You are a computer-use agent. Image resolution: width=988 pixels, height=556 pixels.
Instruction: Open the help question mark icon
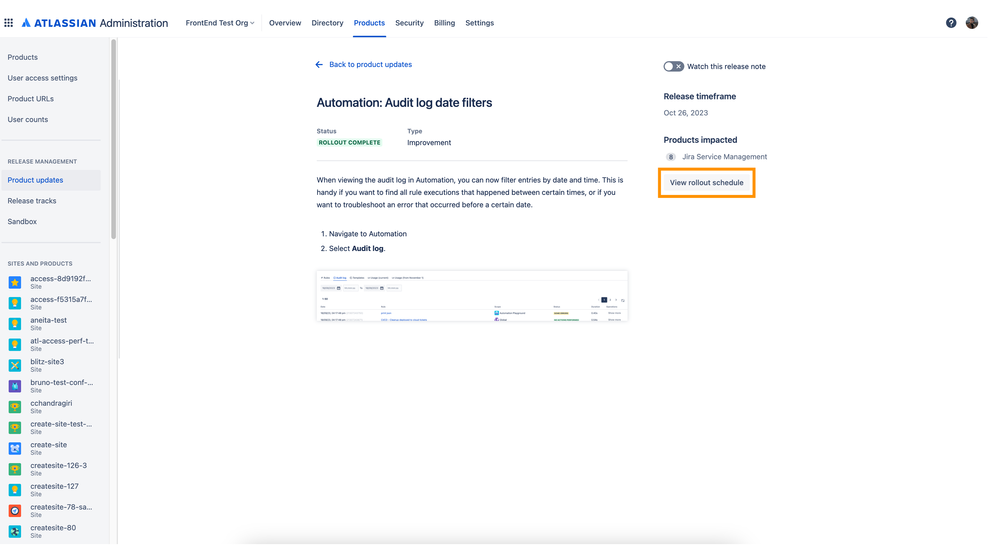point(951,23)
